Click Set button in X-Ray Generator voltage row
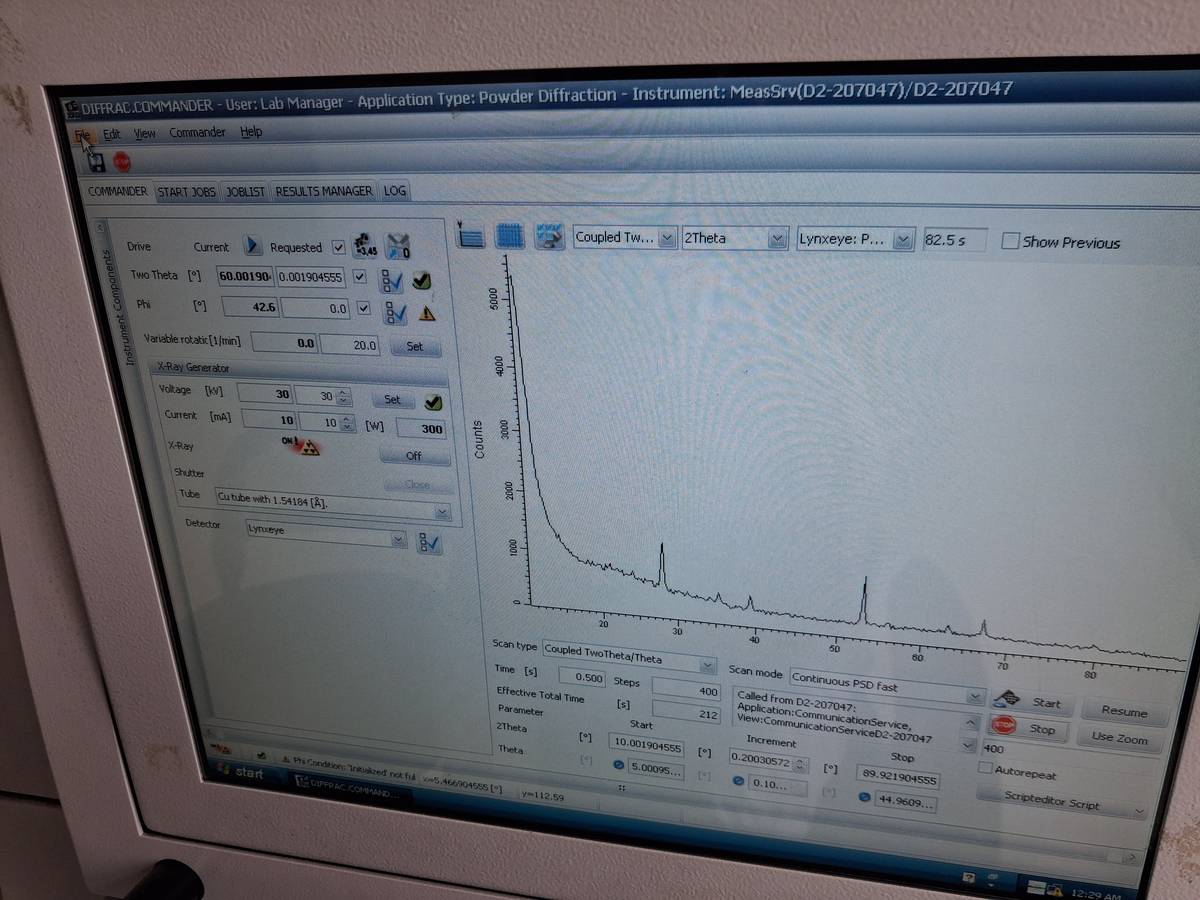The image size is (1200, 900). (393, 399)
